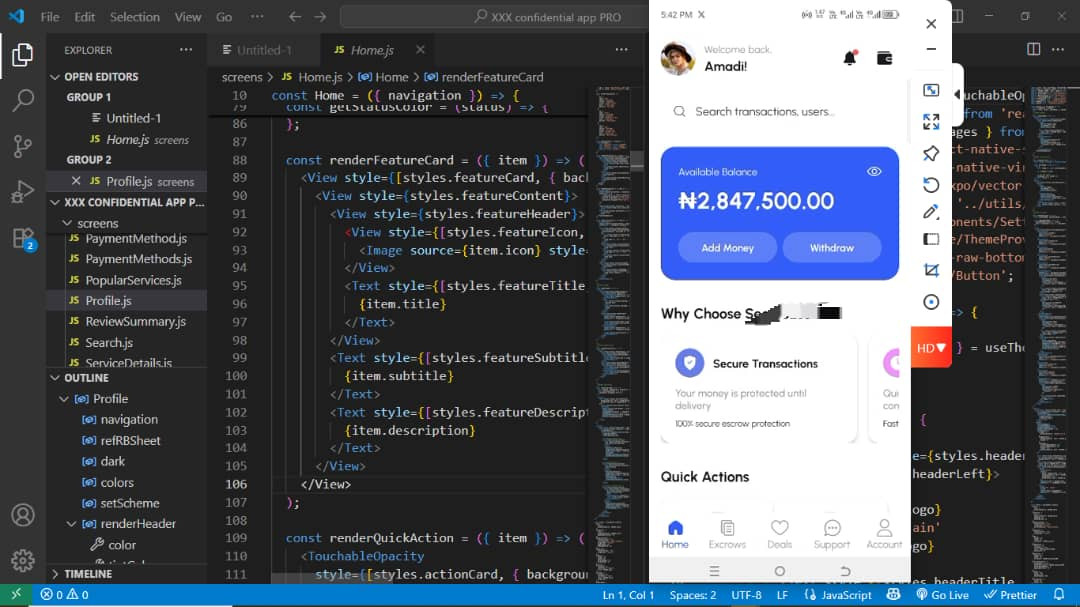Toggle the balance visibility eye icon
This screenshot has height=607, width=1080.
pyautogui.click(x=874, y=172)
